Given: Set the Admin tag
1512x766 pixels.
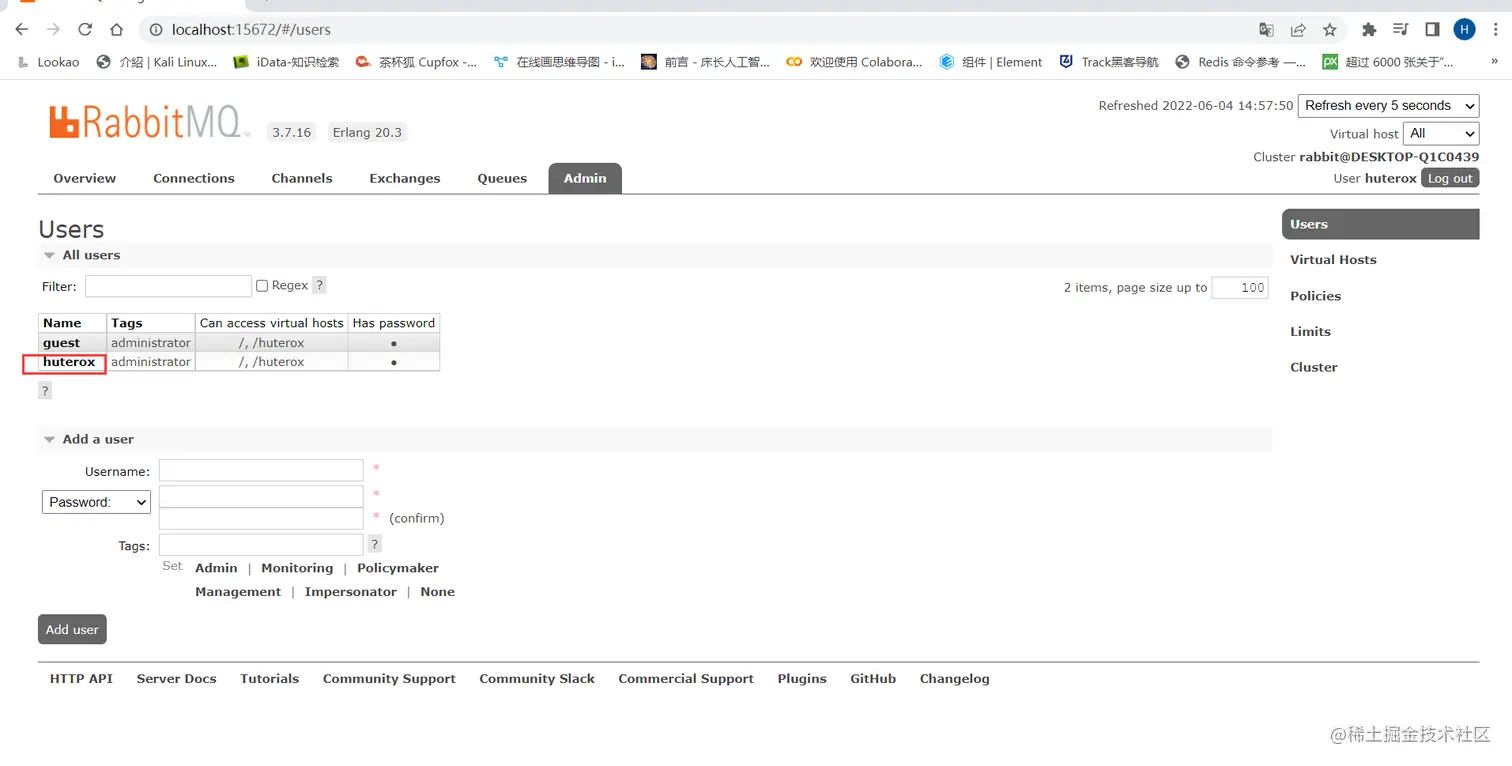Looking at the screenshot, I should (x=216, y=568).
